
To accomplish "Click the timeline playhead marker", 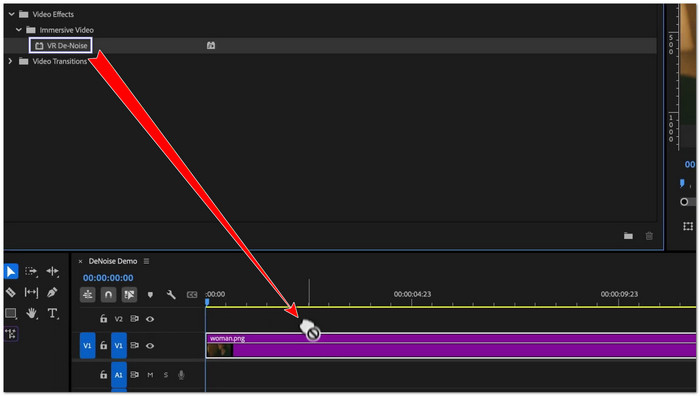I will tap(207, 302).
